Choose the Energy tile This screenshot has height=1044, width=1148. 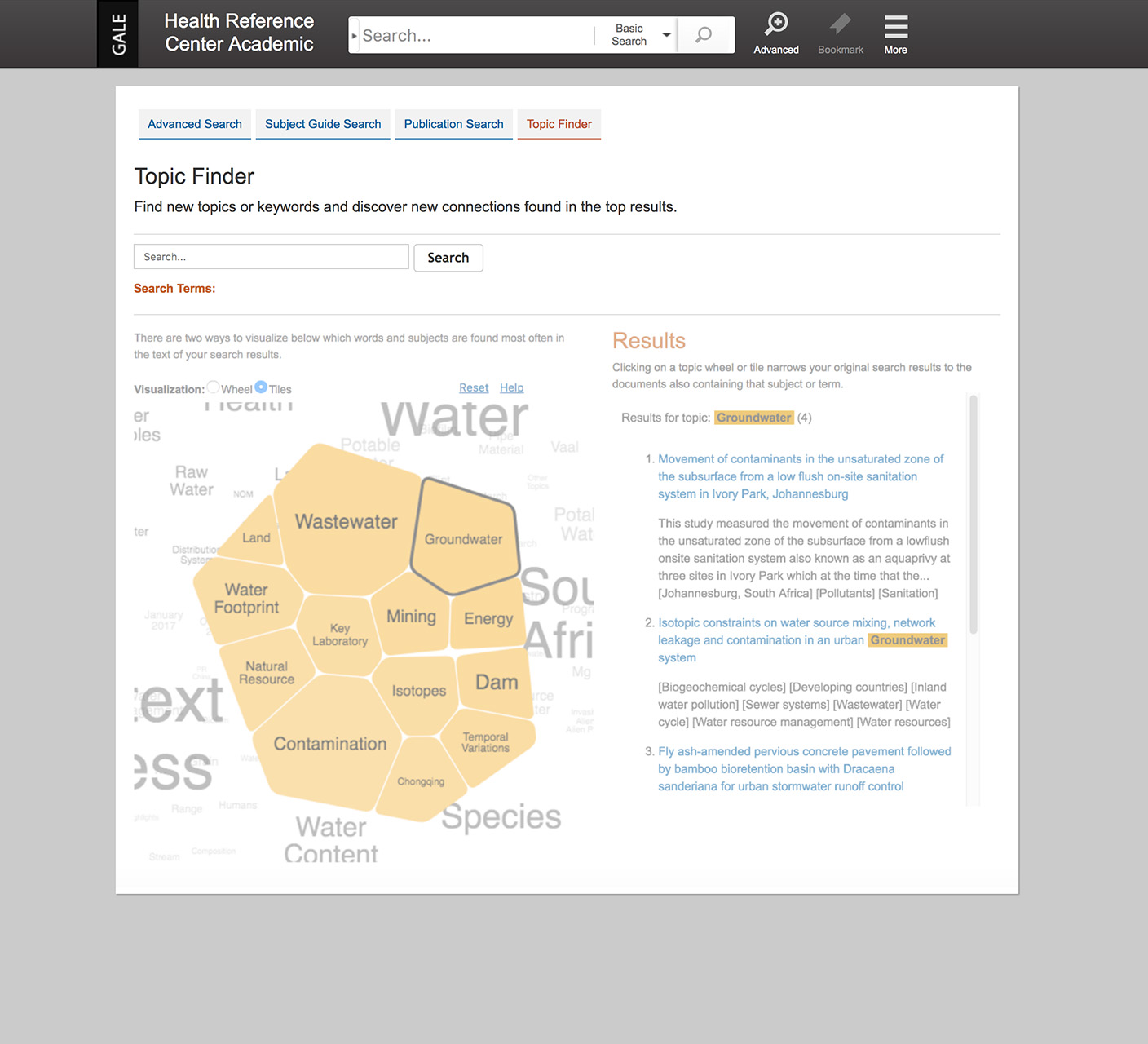click(x=488, y=618)
